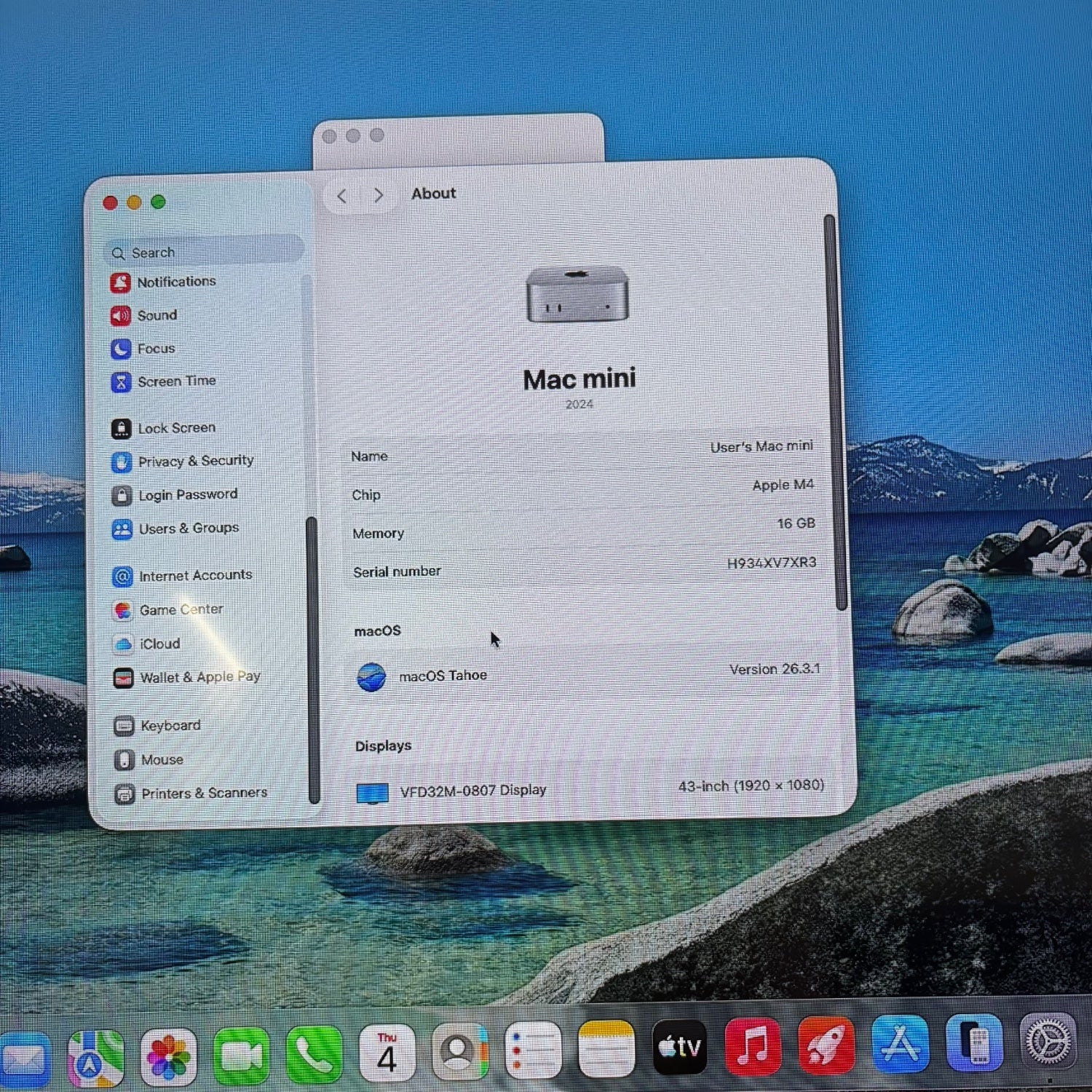Image resolution: width=1092 pixels, height=1092 pixels.
Task: Go forward with the right chevron button
Action: 378,194
